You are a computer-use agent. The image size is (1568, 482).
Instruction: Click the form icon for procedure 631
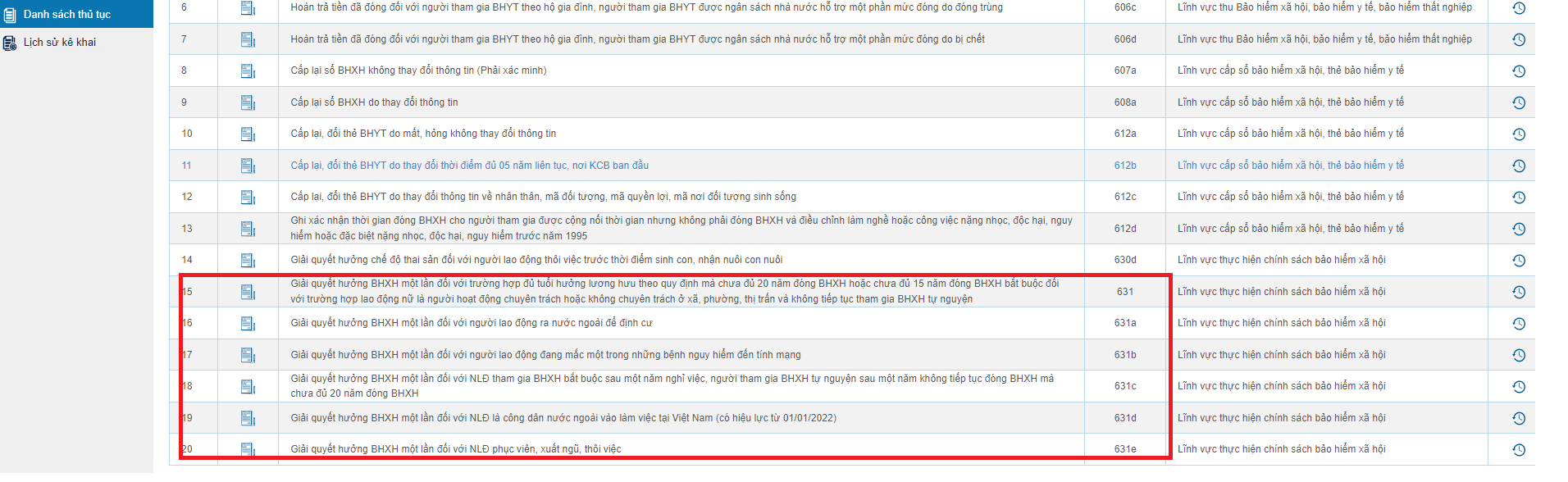[x=248, y=292]
